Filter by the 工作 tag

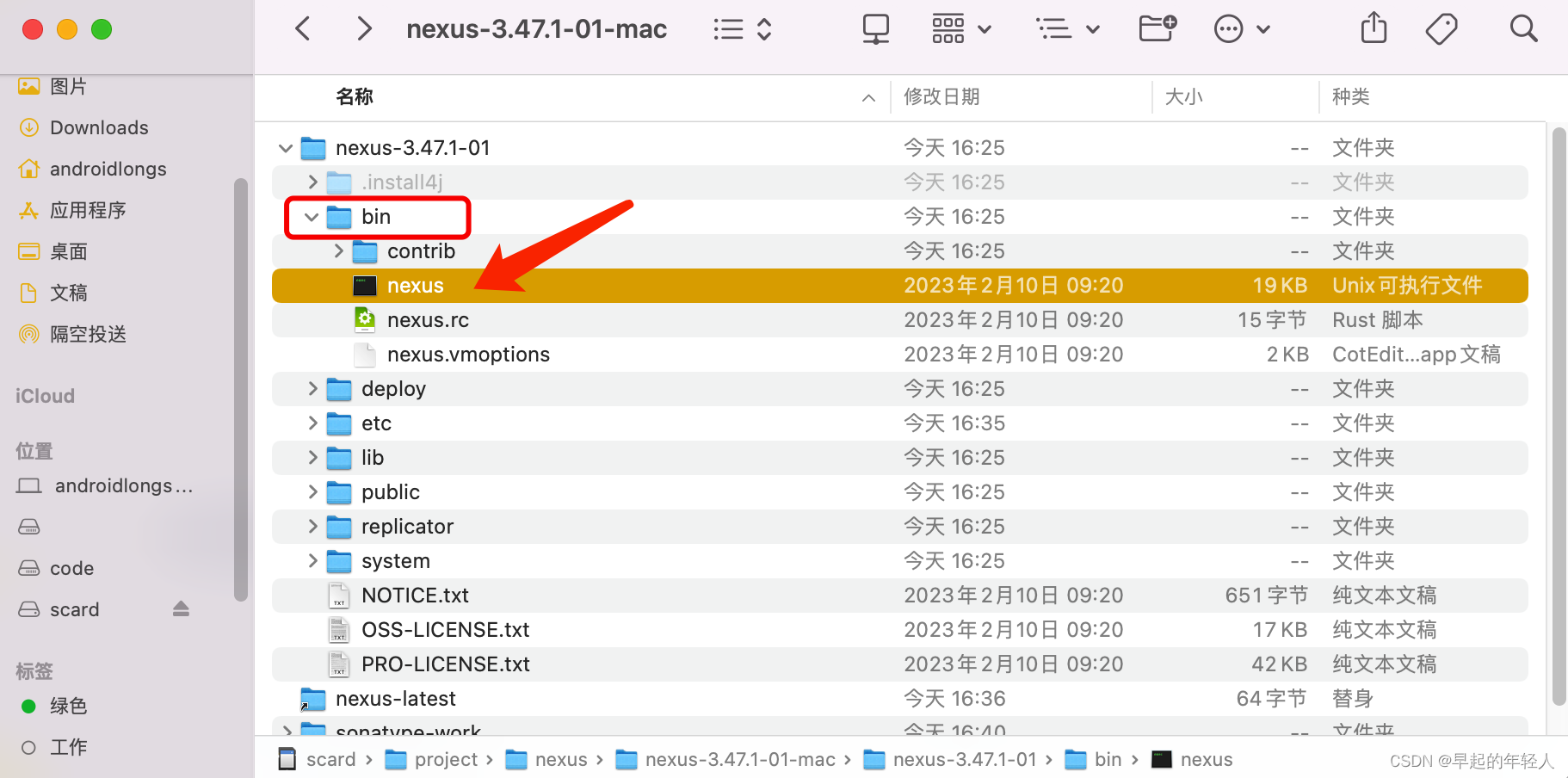pos(68,747)
